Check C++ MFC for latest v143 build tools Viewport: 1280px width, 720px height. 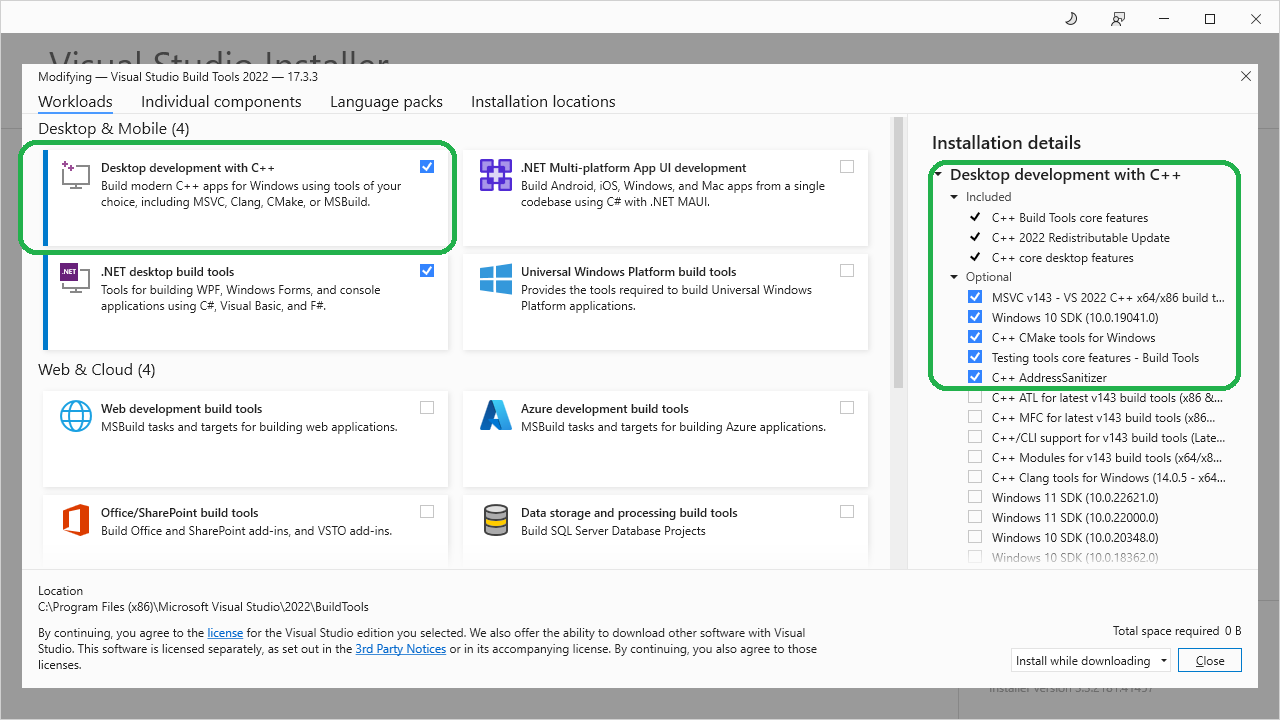click(x=975, y=417)
